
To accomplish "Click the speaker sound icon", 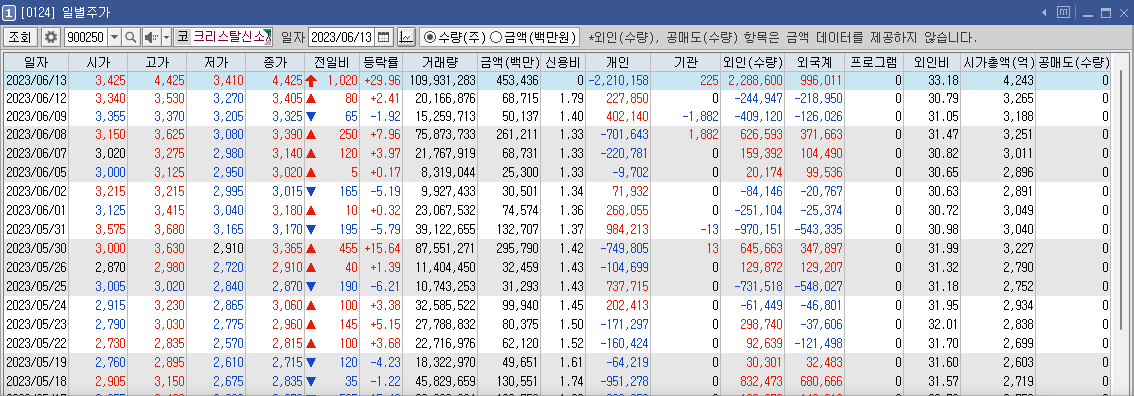I will 151,37.
